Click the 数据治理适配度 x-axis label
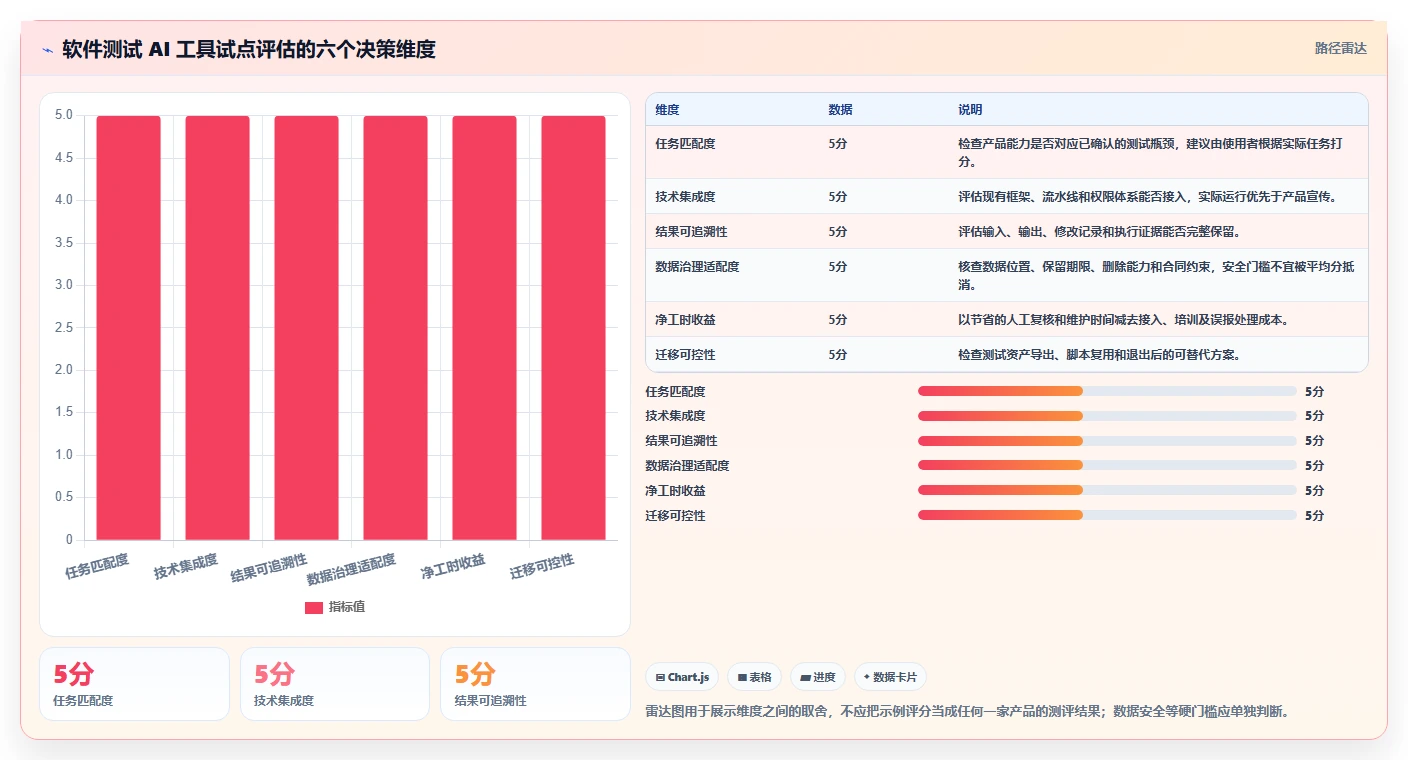The width and height of the screenshot is (1408, 760). coord(351,570)
